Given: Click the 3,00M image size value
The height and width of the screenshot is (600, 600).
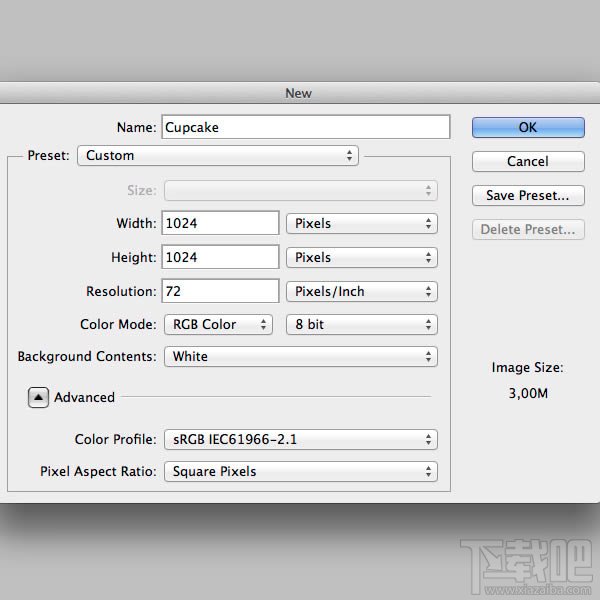Looking at the screenshot, I should point(528,393).
